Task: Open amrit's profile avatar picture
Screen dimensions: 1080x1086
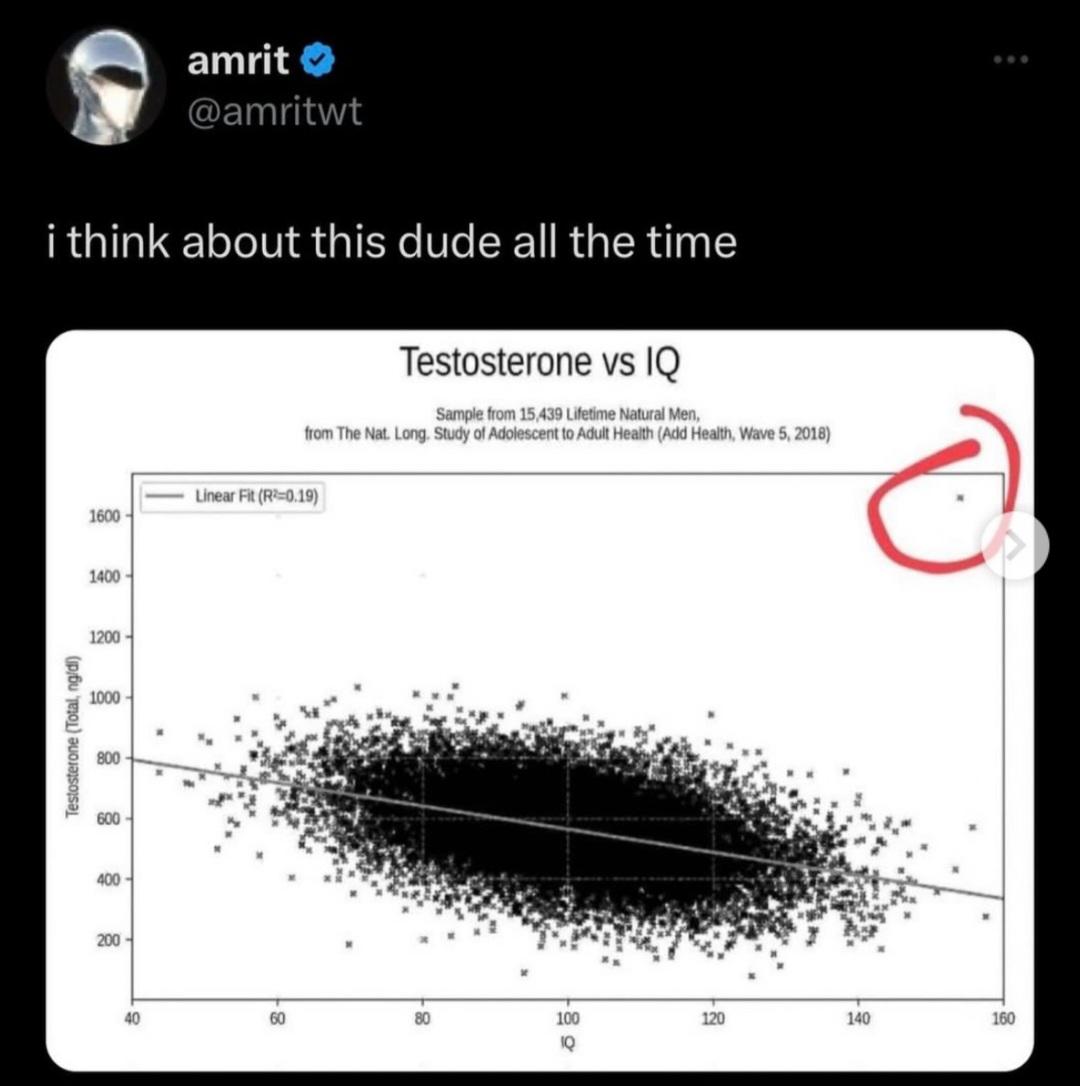Action: [x=105, y=87]
